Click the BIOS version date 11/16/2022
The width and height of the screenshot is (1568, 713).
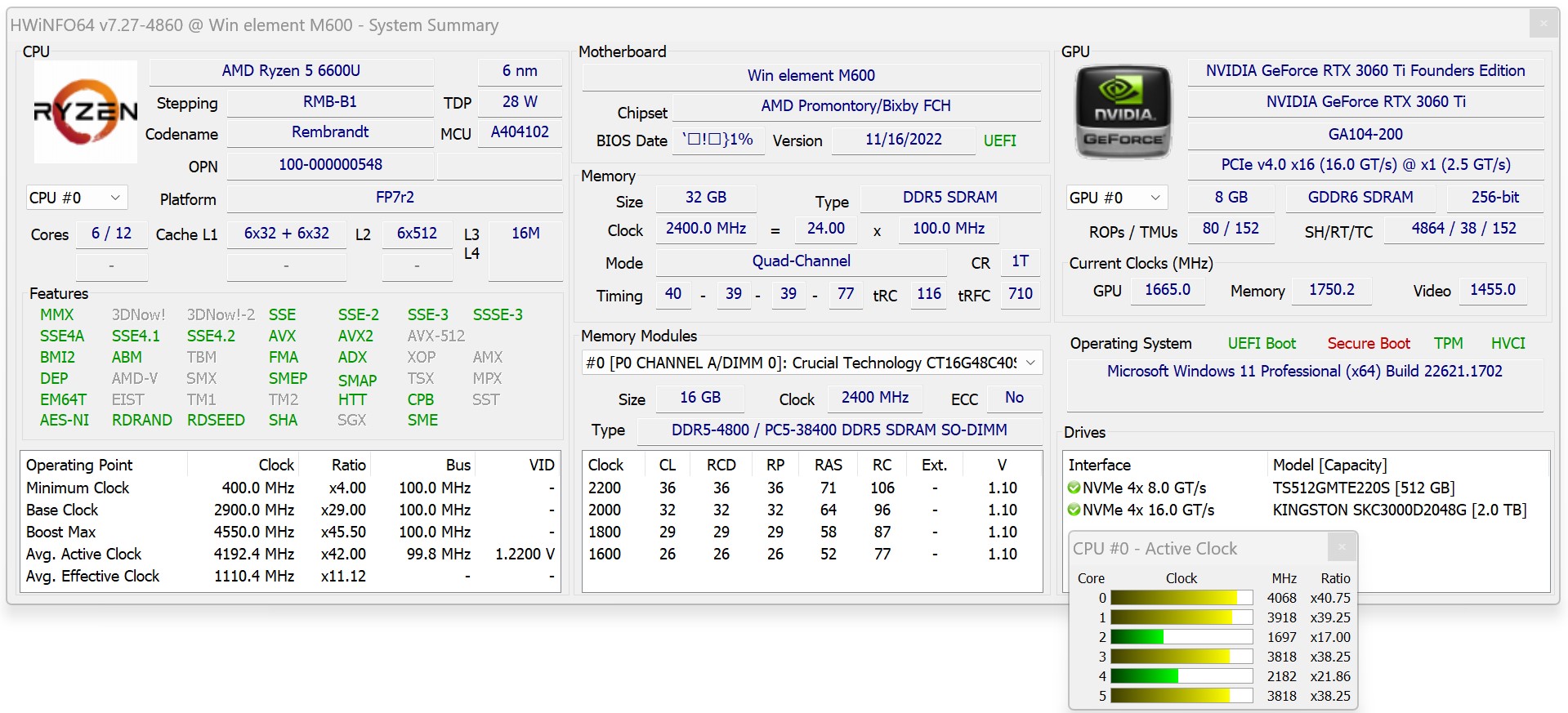point(904,140)
